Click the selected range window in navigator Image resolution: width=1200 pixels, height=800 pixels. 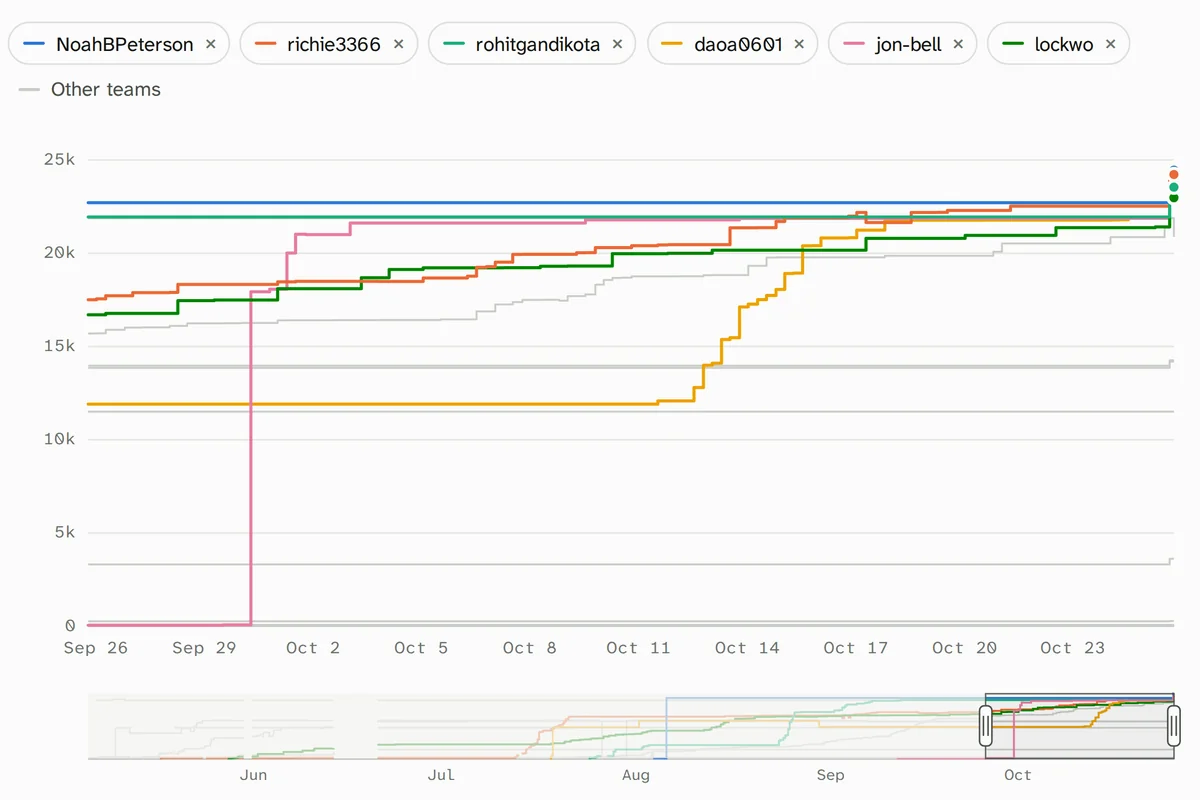pyautogui.click(x=1079, y=726)
